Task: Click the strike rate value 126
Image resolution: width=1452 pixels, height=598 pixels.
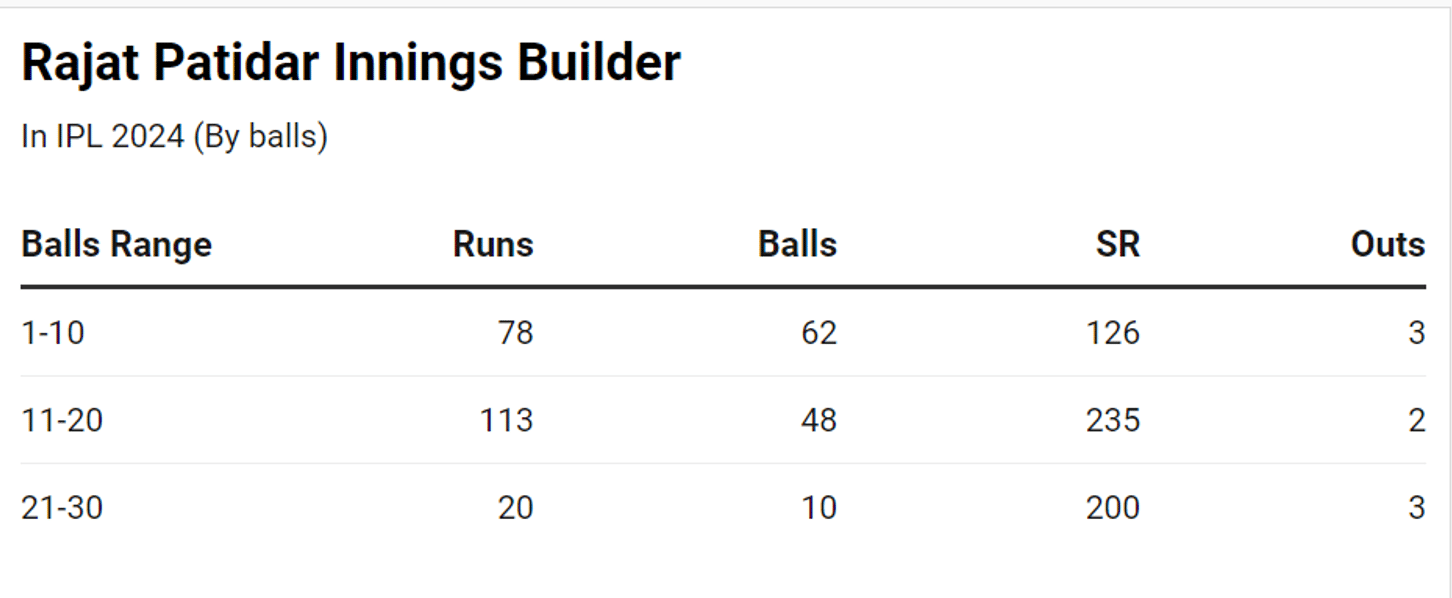Action: (x=1112, y=332)
